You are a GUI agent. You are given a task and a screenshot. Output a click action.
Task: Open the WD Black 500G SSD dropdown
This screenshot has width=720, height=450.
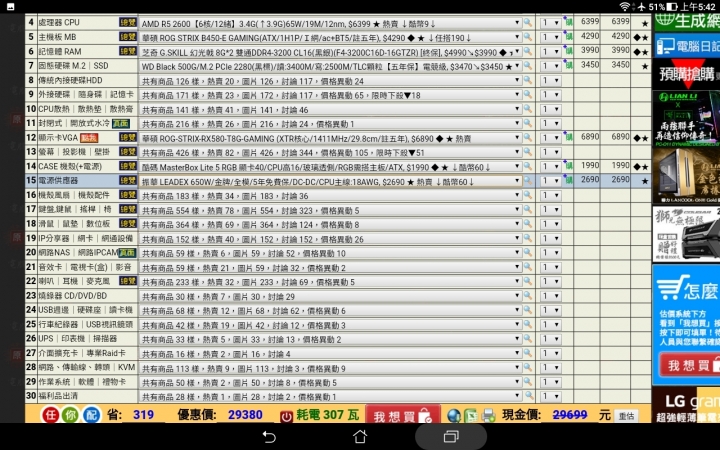[x=330, y=66]
